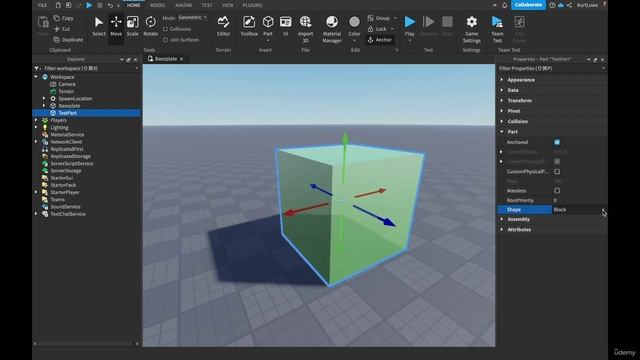Image resolution: width=640 pixels, height=360 pixels.
Task: Switch to the VIEW ribbon tab
Action: click(228, 5)
